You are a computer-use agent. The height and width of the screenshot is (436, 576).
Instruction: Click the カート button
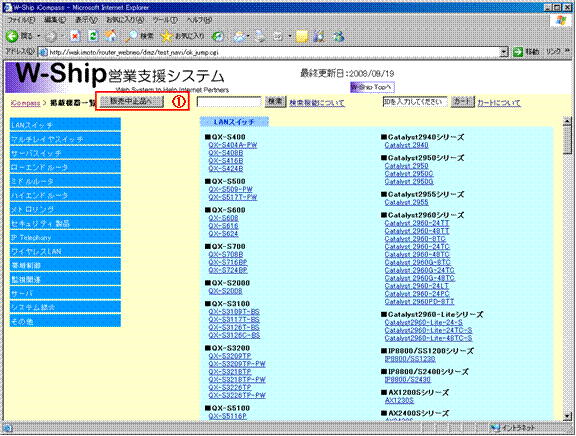pos(462,101)
